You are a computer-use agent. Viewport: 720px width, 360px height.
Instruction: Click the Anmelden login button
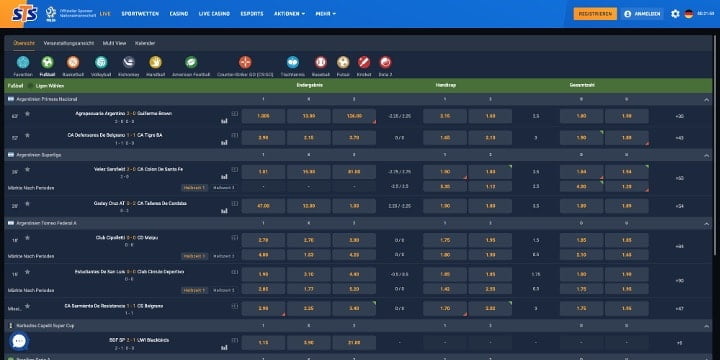[x=643, y=14]
